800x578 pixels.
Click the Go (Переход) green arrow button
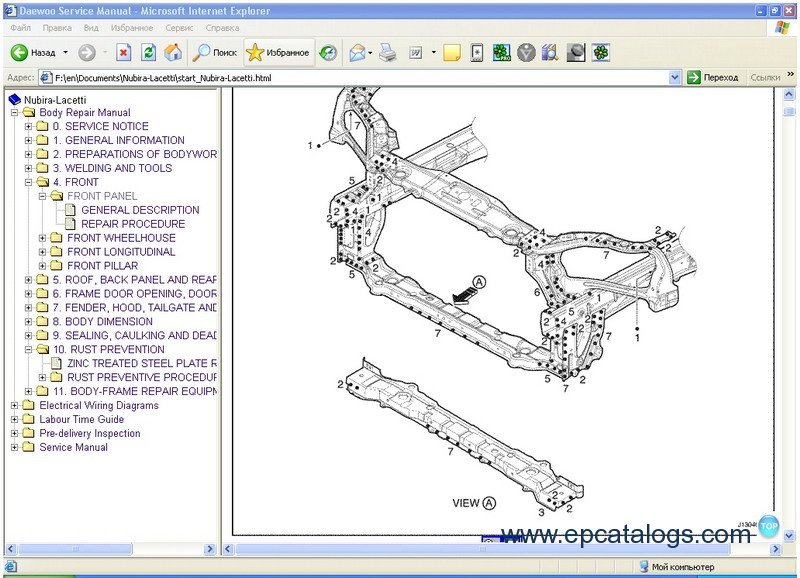[713, 78]
